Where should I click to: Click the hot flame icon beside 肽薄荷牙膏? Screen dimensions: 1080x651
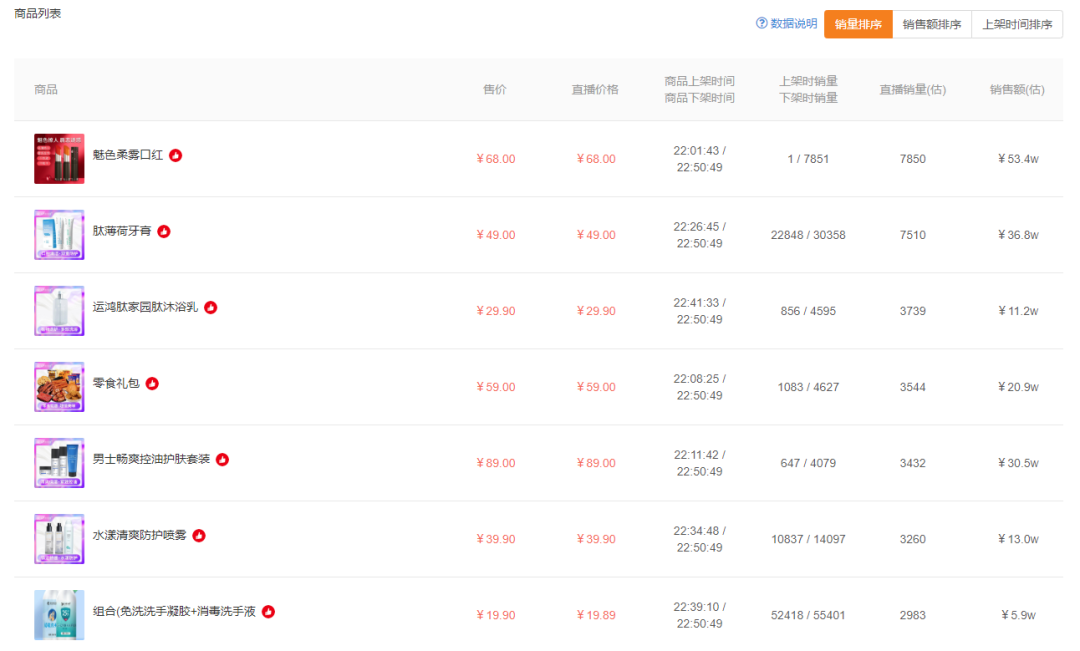point(164,231)
